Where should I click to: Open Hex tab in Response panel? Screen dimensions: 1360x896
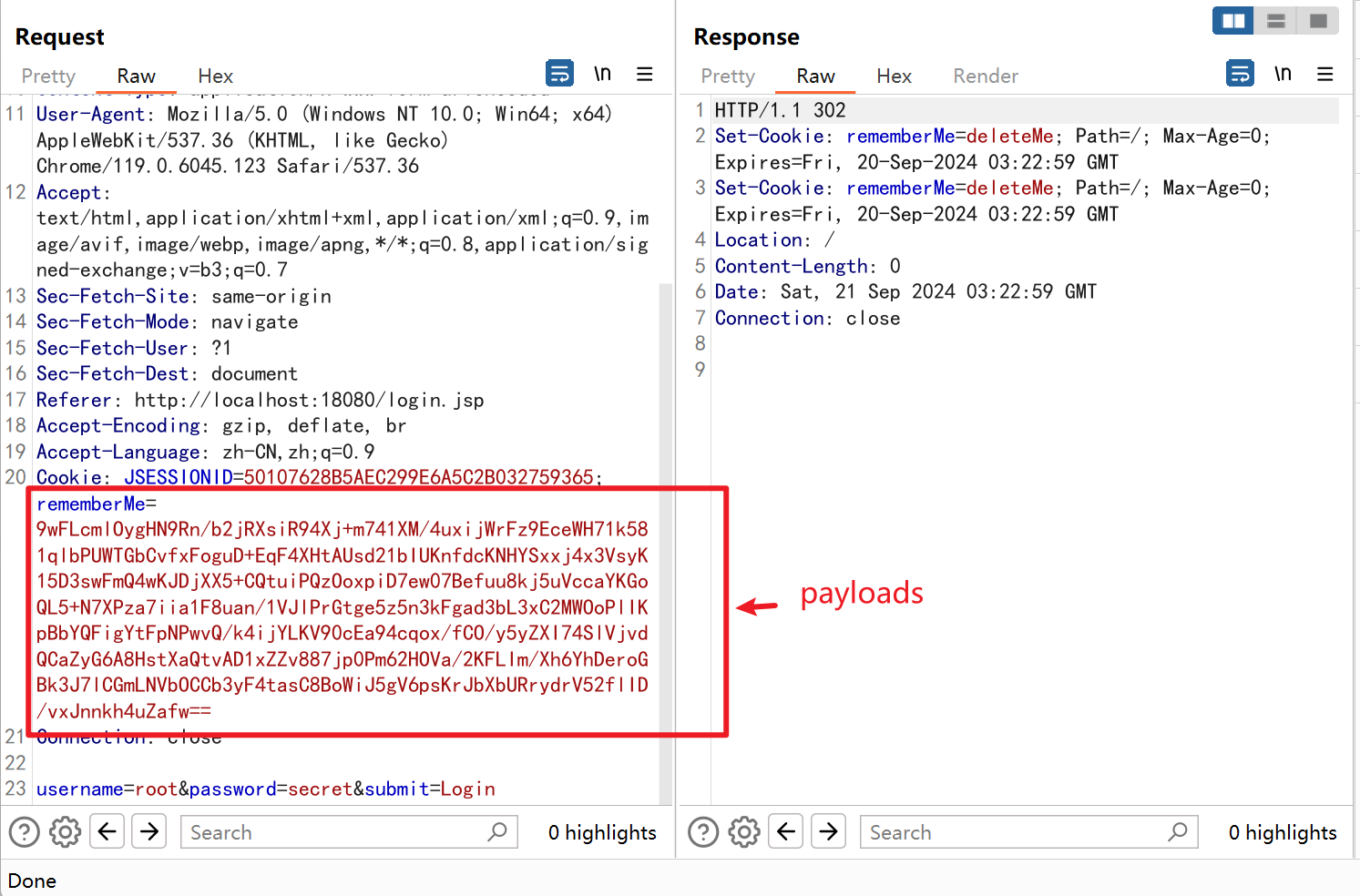pos(894,76)
